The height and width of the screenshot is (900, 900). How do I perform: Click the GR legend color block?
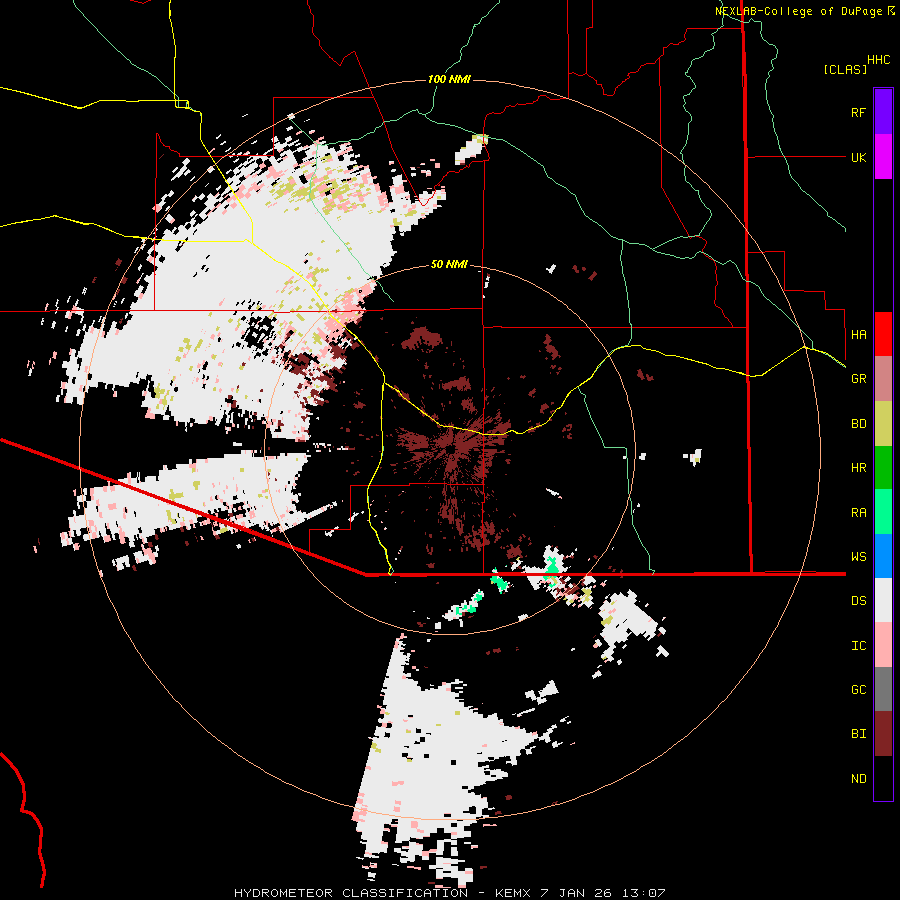pos(883,378)
